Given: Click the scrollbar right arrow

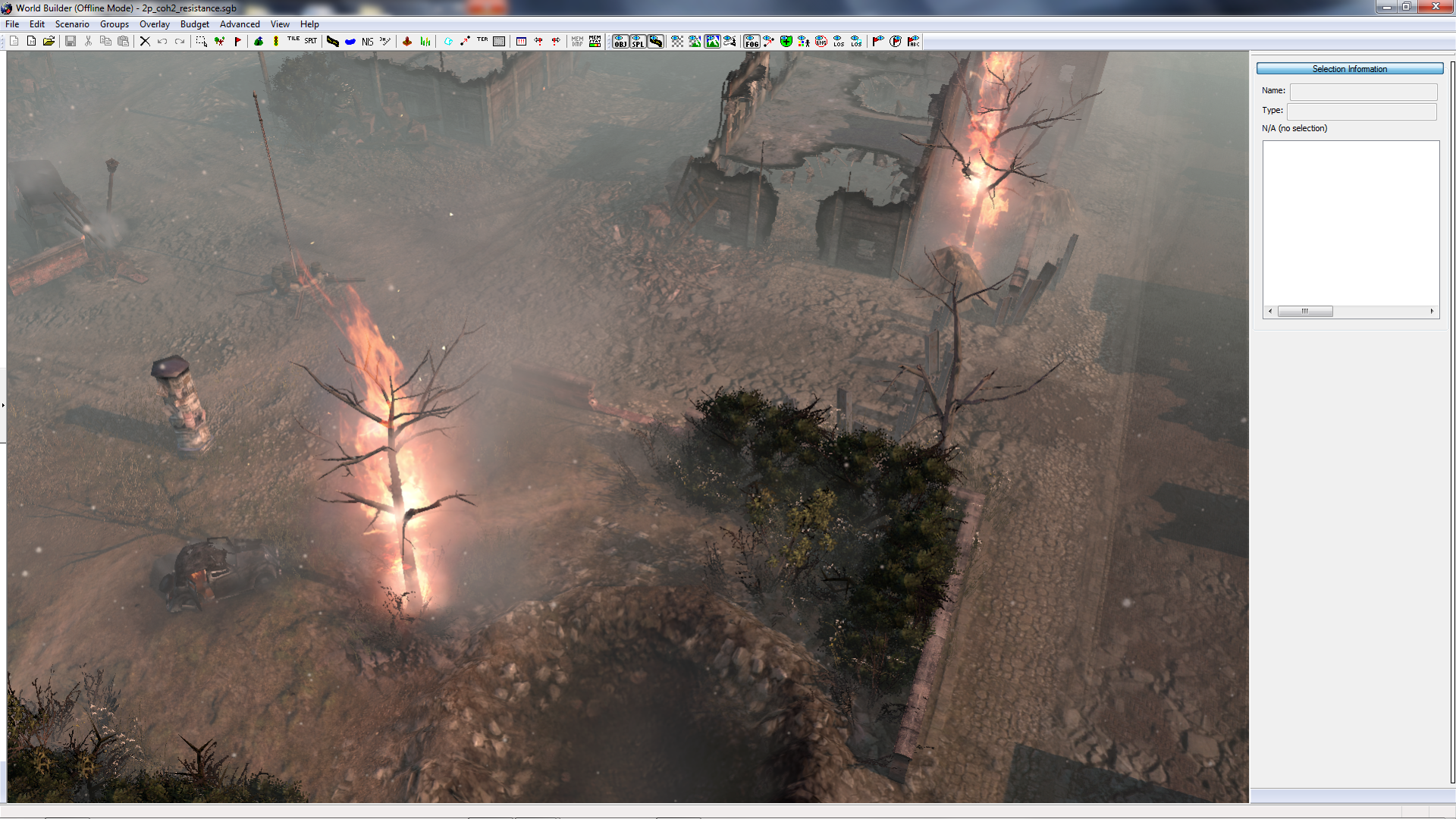Looking at the screenshot, I should tap(1432, 311).
